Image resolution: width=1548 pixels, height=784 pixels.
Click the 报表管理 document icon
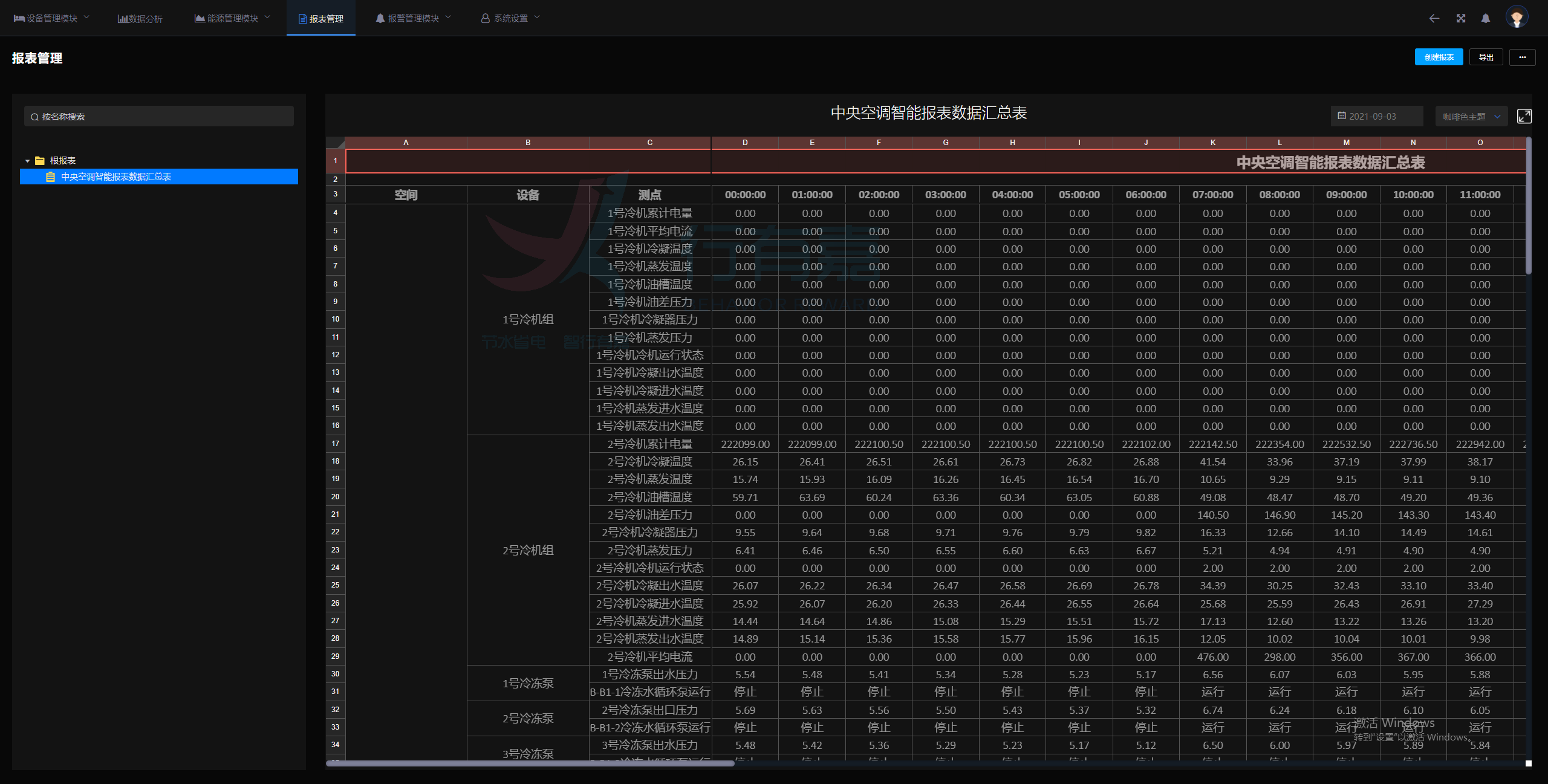(303, 19)
